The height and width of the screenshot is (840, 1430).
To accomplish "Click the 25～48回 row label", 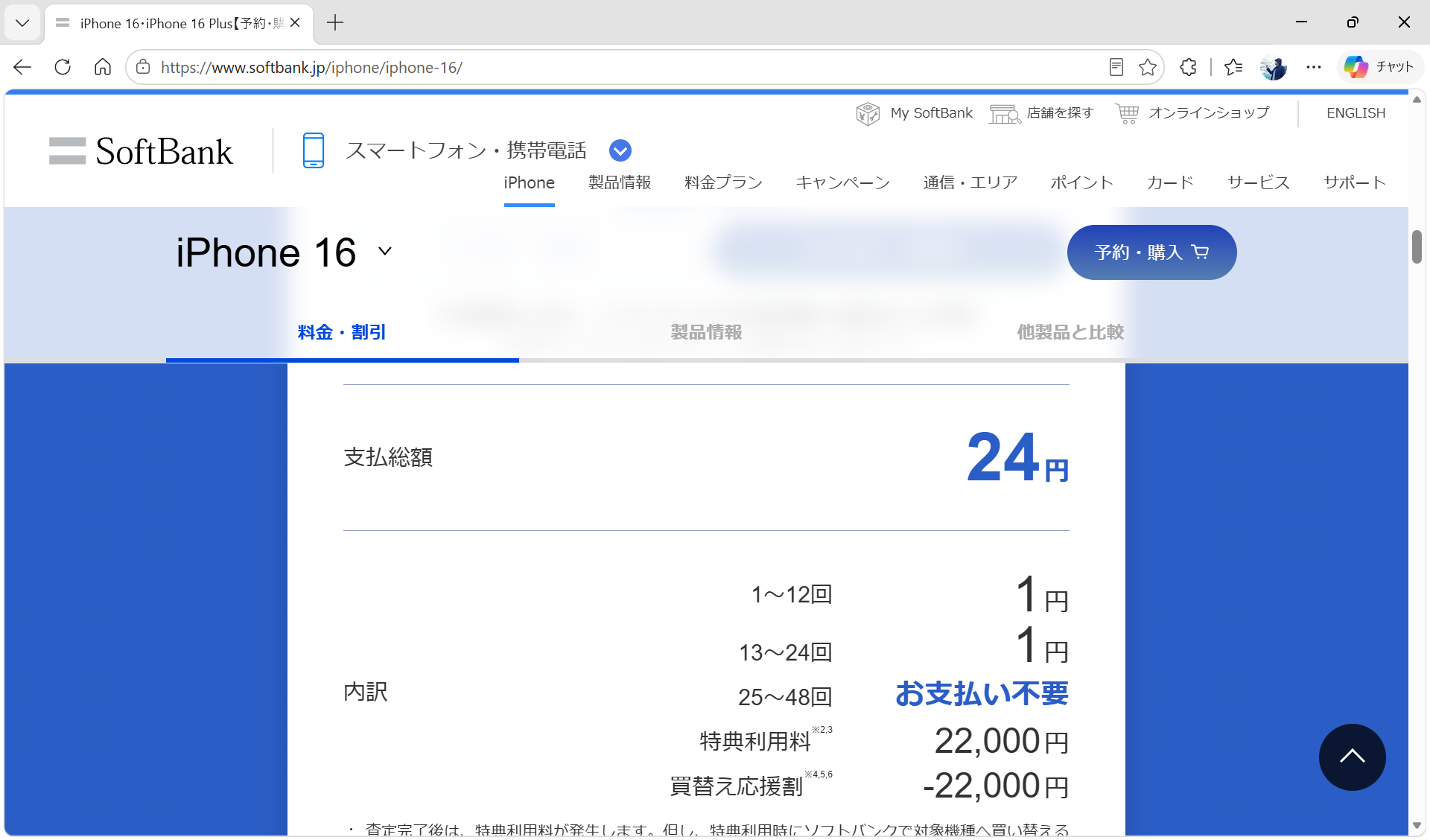I will (785, 698).
